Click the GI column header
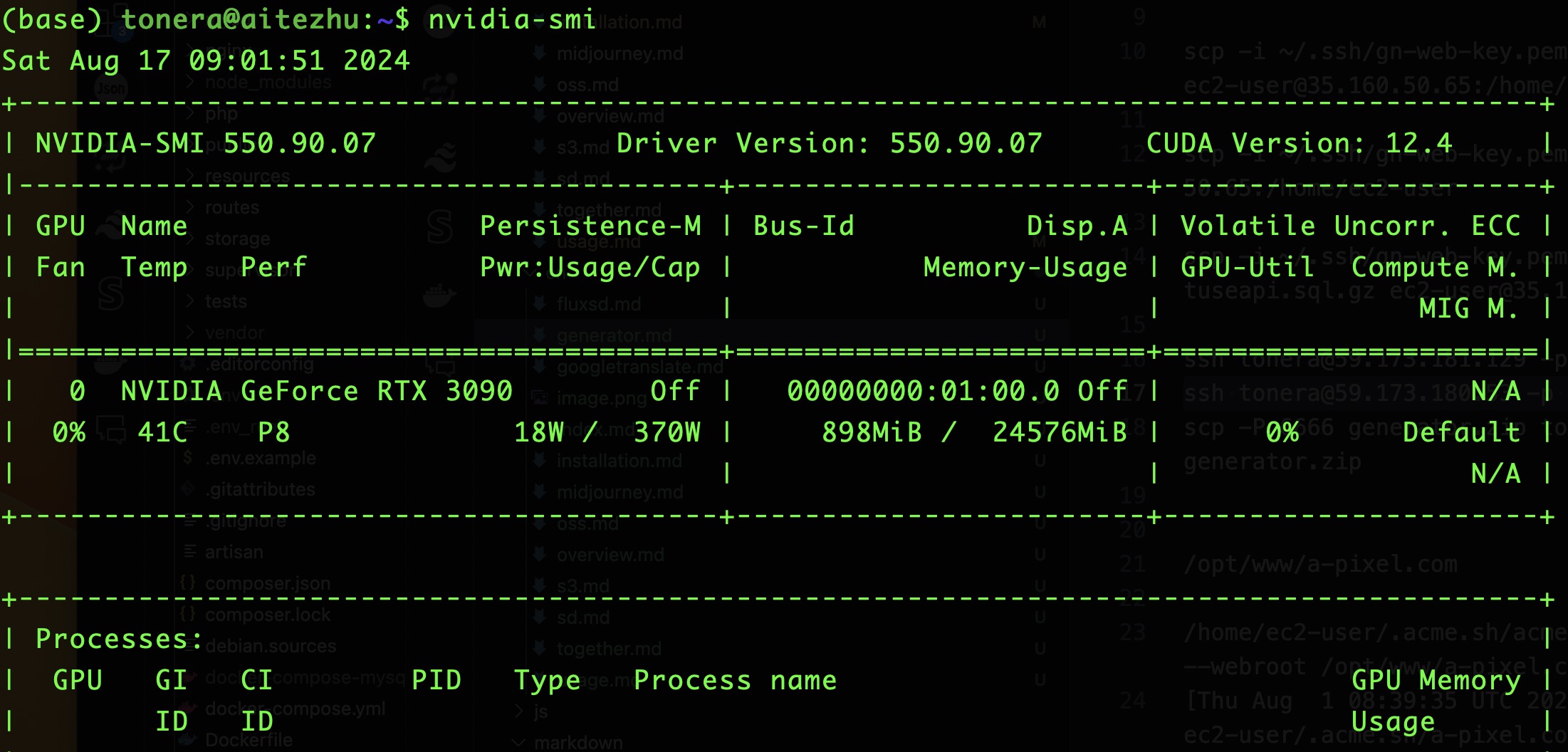This screenshot has height=752, width=1568. tap(172, 680)
